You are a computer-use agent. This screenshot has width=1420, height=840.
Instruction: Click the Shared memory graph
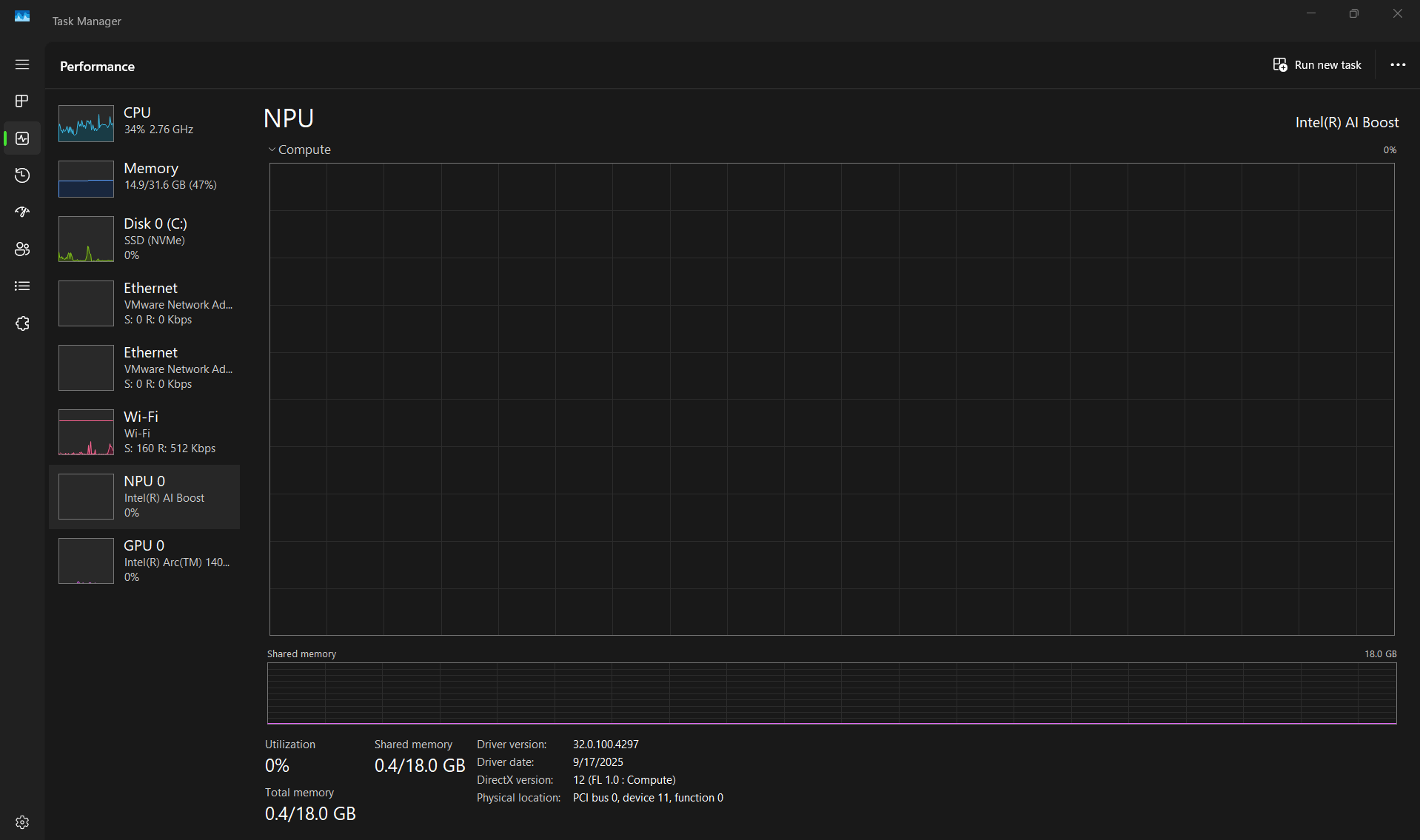831,693
